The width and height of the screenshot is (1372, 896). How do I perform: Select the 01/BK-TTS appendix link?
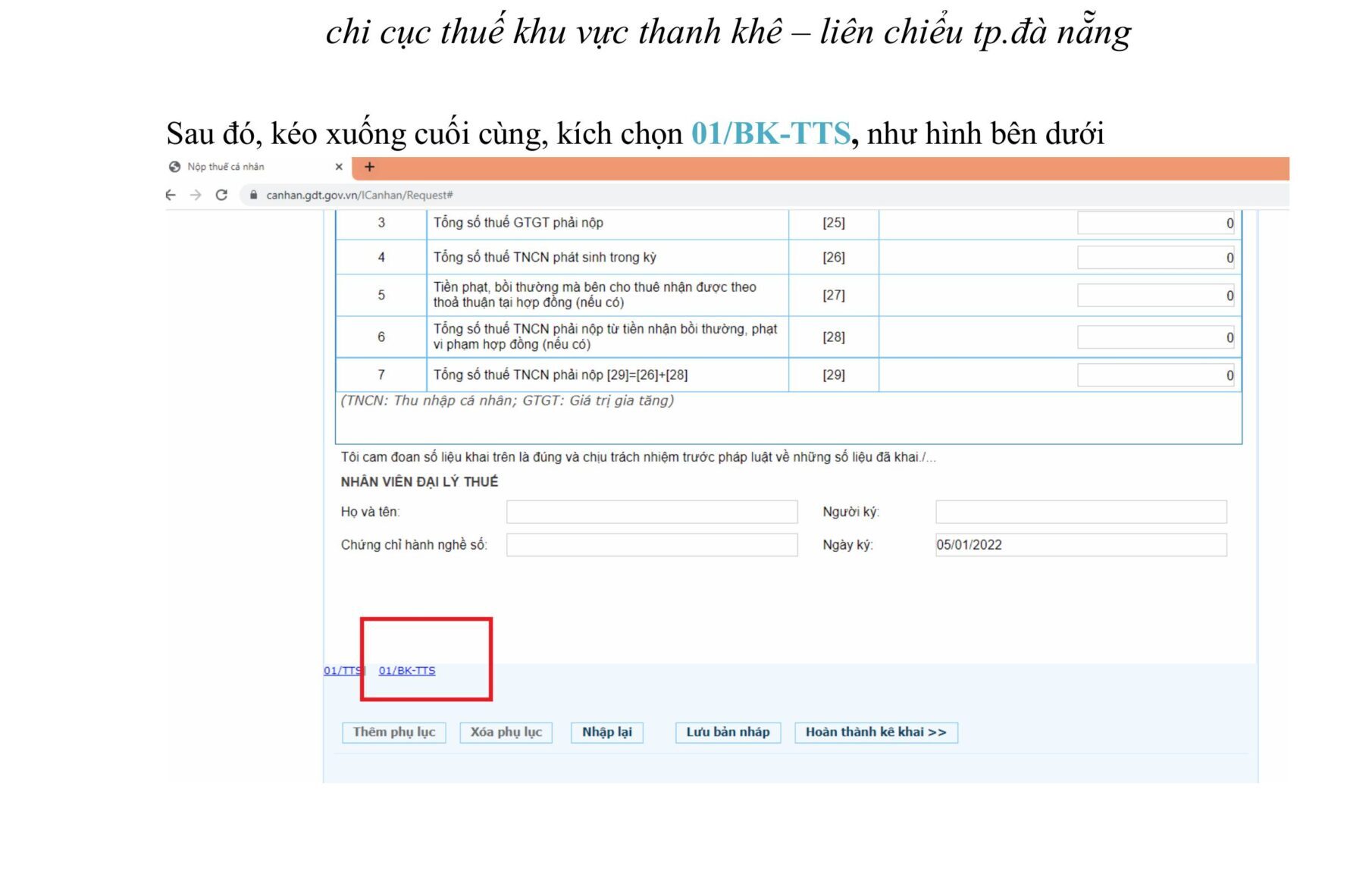pyautogui.click(x=407, y=671)
